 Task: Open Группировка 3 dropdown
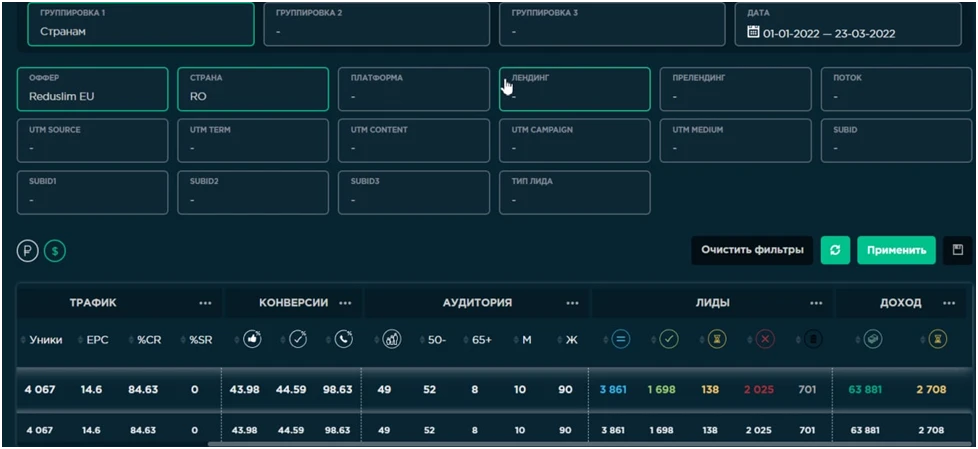point(612,24)
